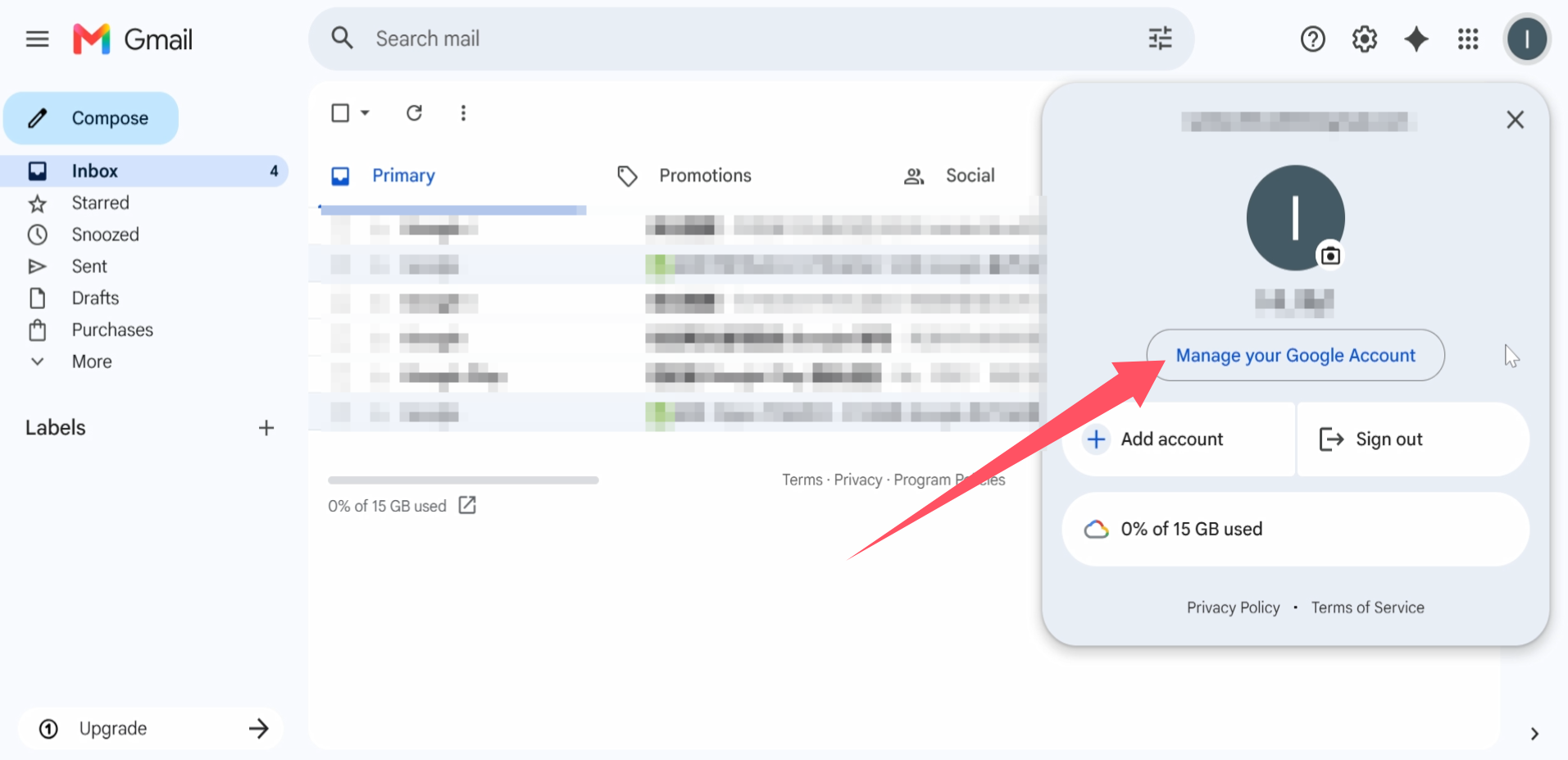Open the main menu hamburger icon

[x=37, y=39]
